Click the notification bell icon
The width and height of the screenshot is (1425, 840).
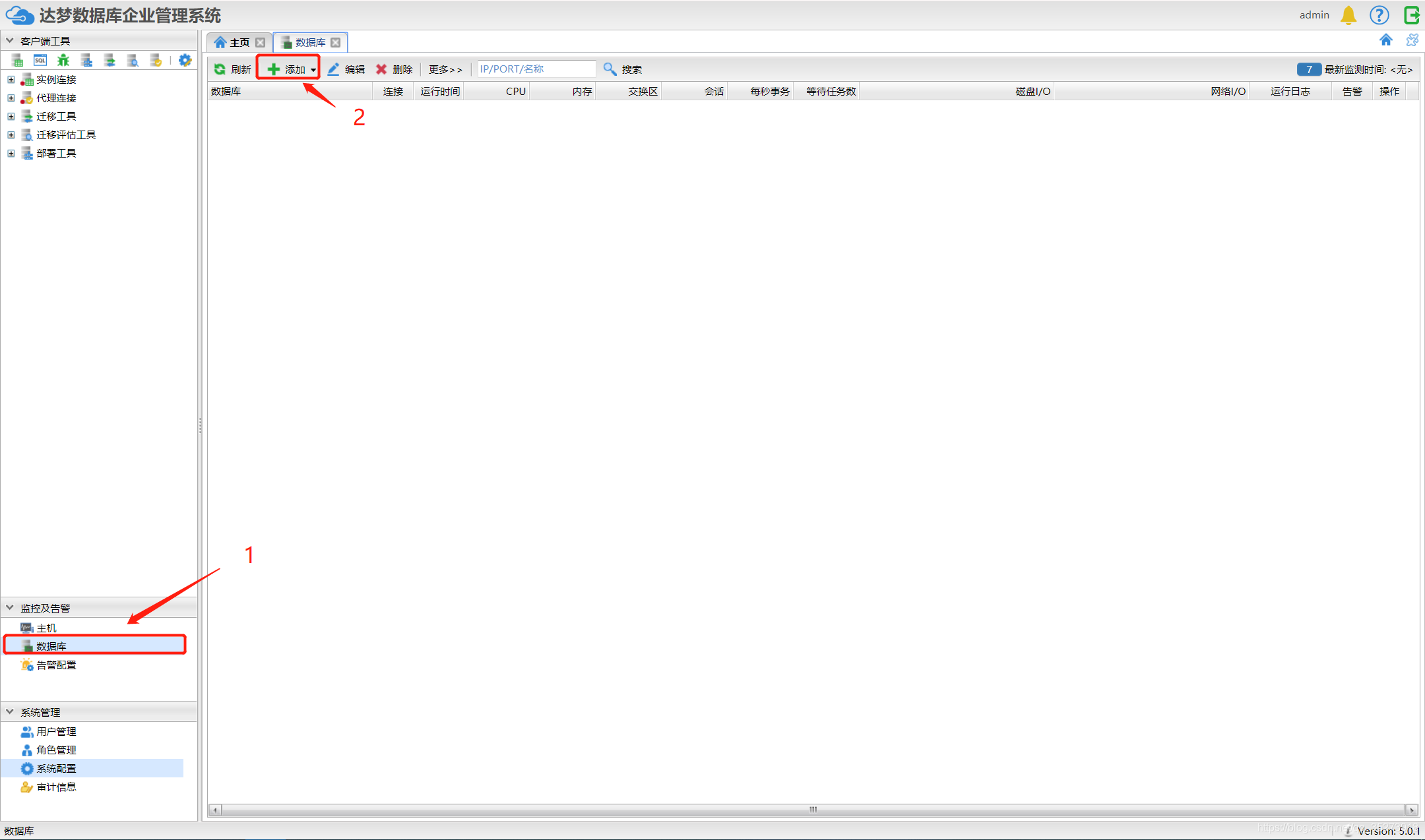pos(1348,15)
